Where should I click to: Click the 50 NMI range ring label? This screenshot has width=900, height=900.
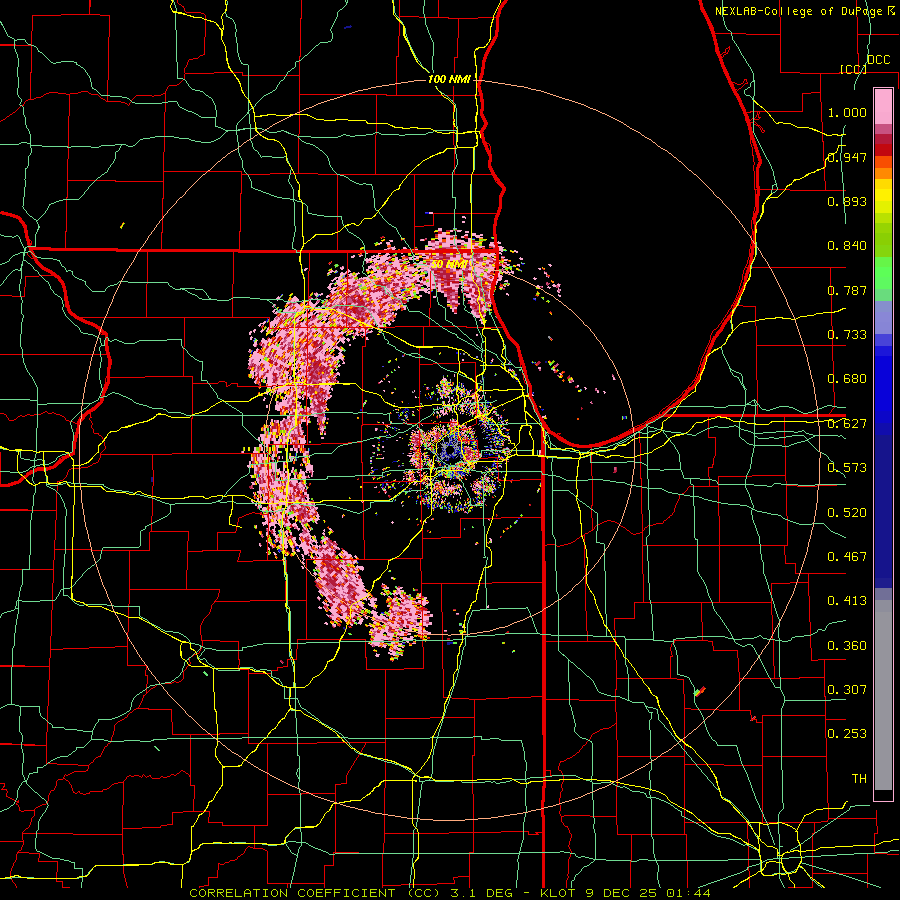449,264
